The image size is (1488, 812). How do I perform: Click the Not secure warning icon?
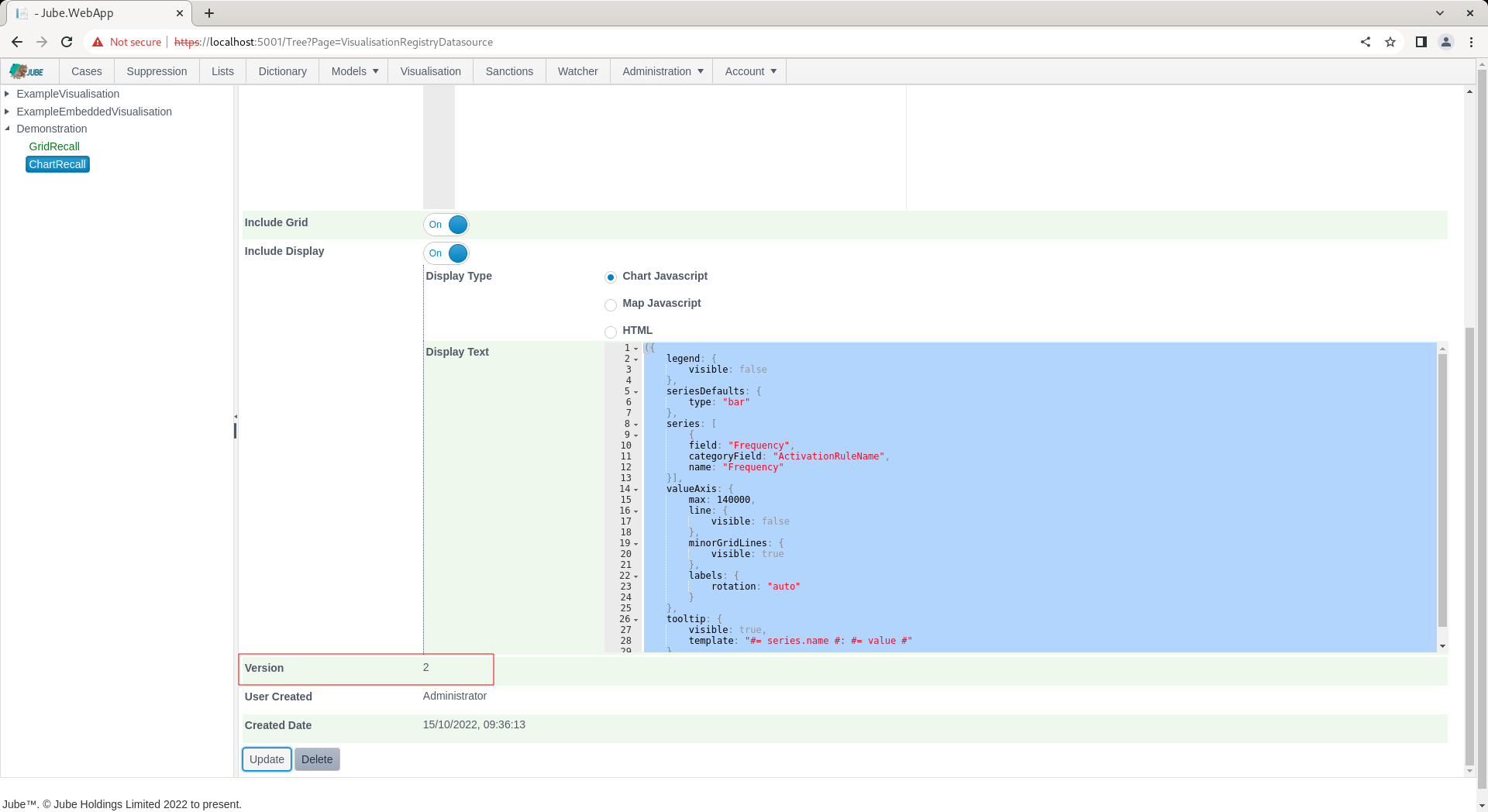(98, 42)
